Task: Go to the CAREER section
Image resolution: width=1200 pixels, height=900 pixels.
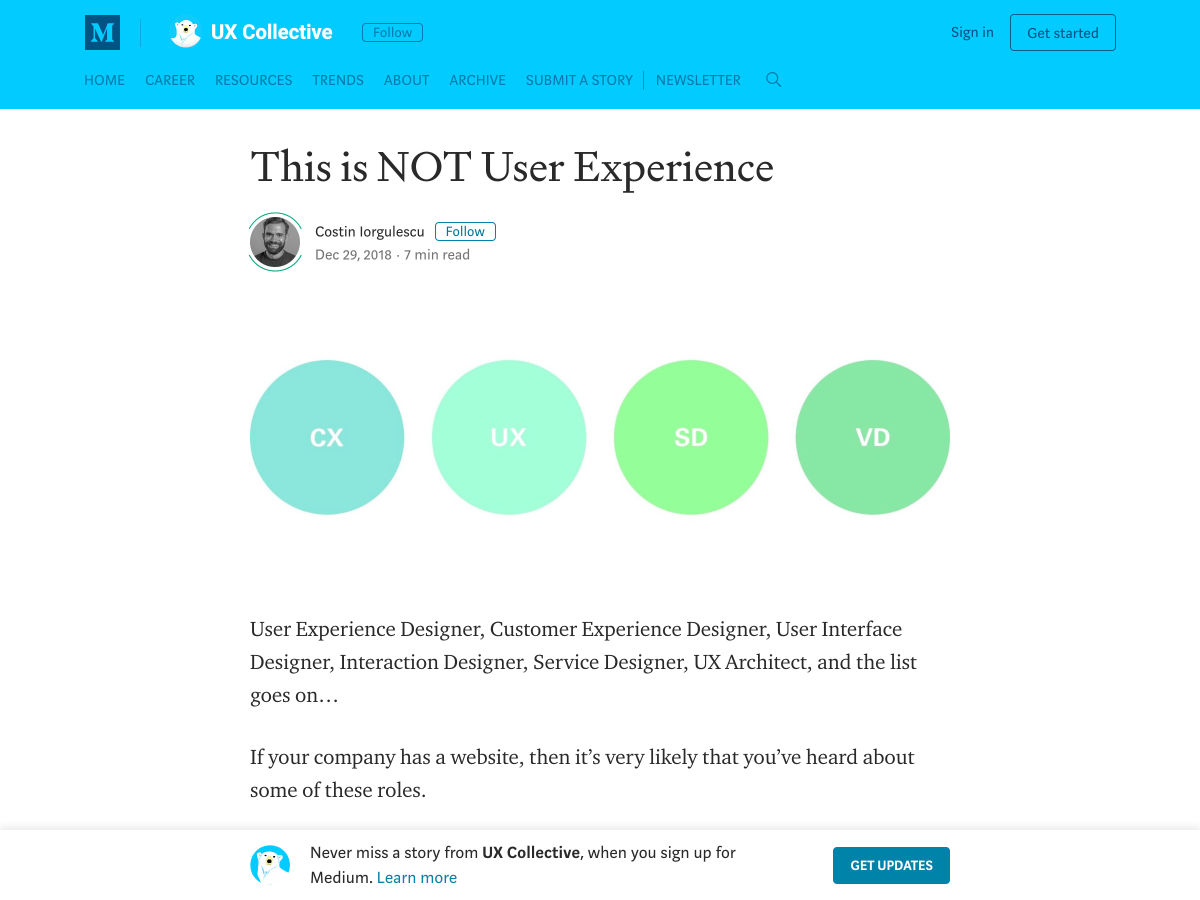Action: tap(170, 80)
